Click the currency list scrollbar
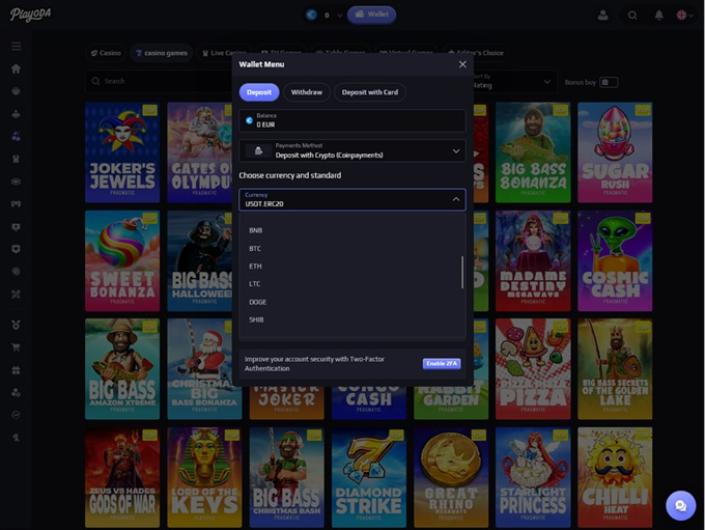This screenshot has height=530, width=705. point(462,272)
